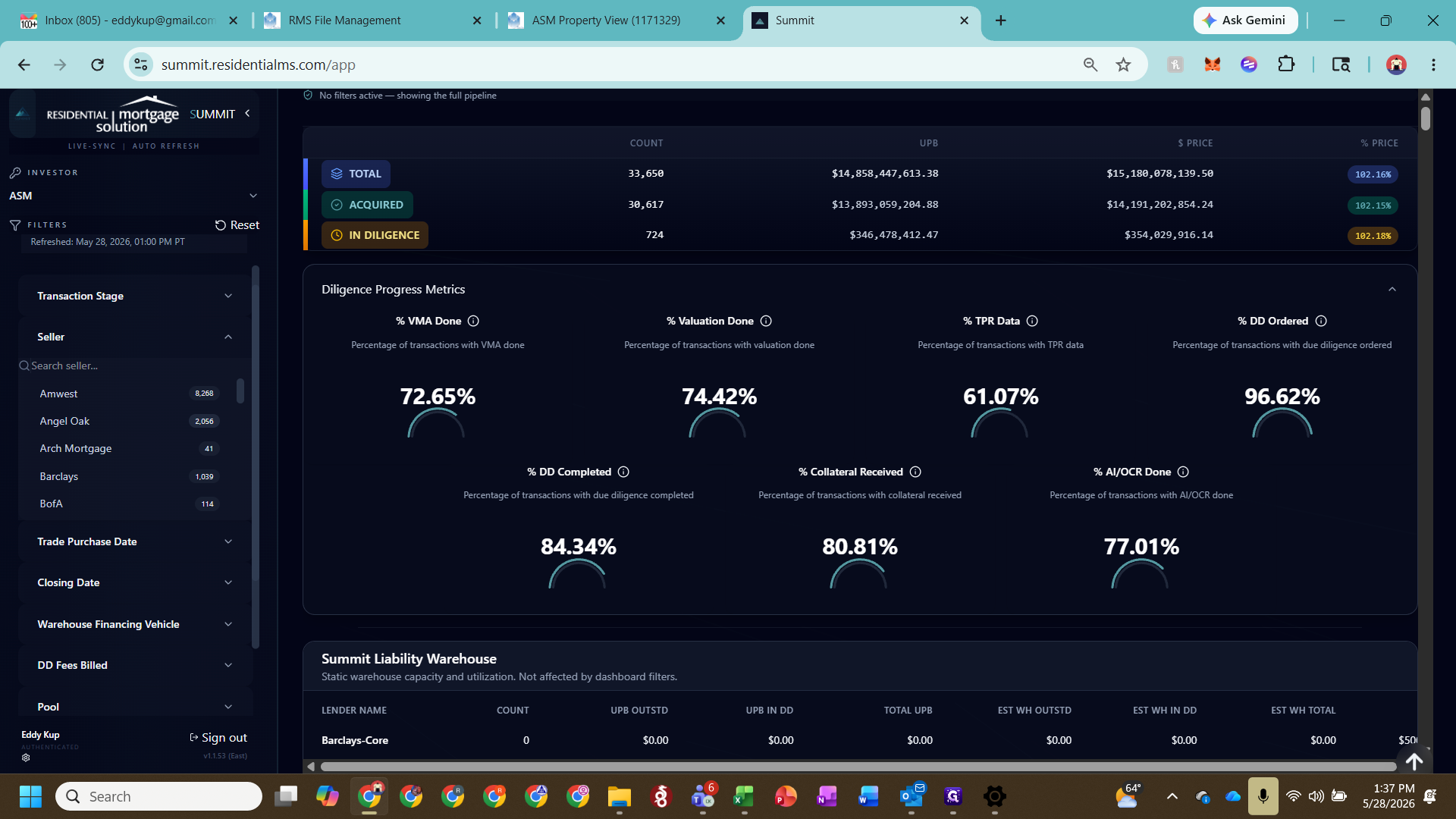The height and width of the screenshot is (819, 1456).
Task: Expand the Pool filter section
Action: pos(135,707)
